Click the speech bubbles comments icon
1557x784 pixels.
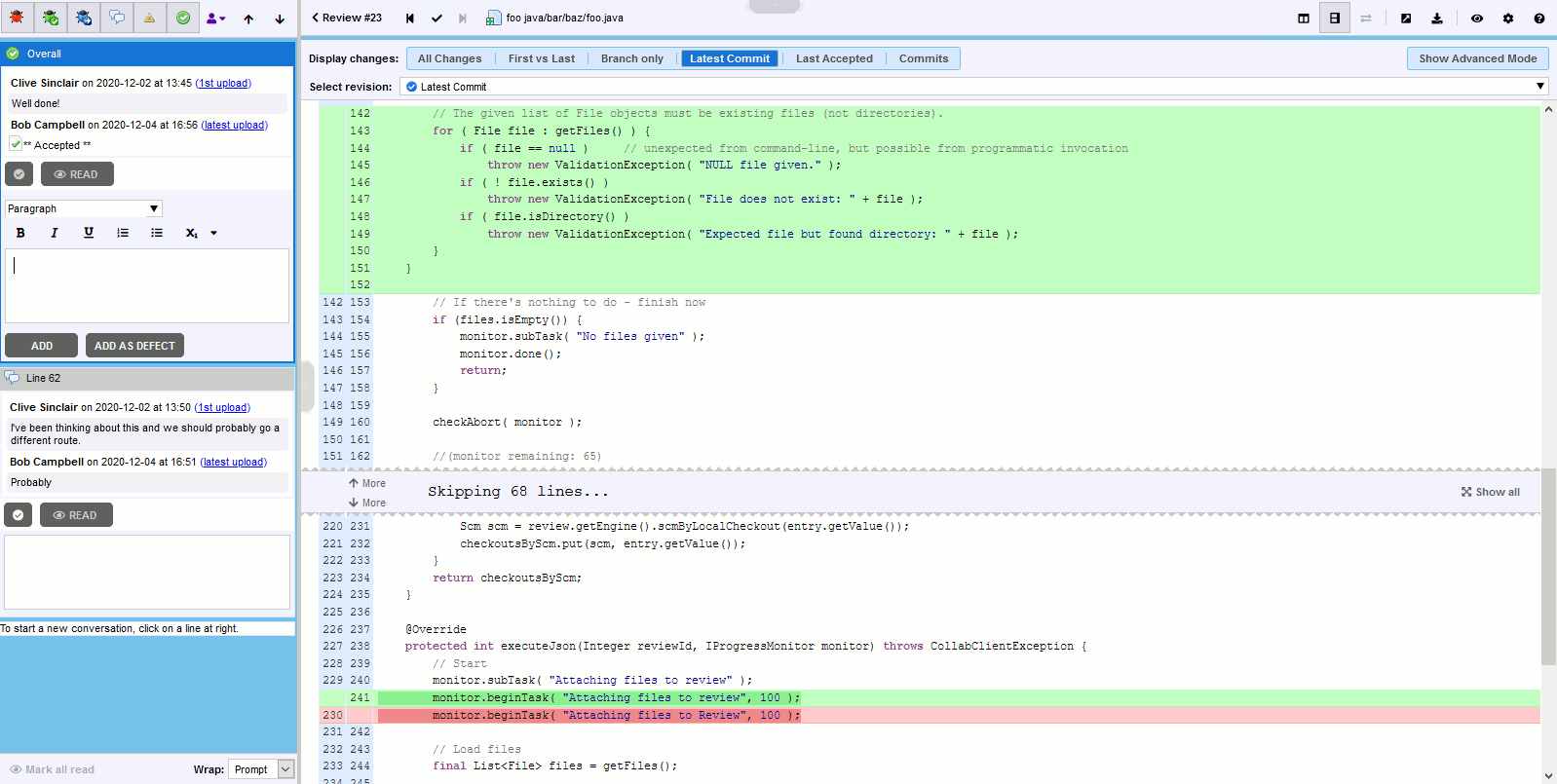(116, 18)
